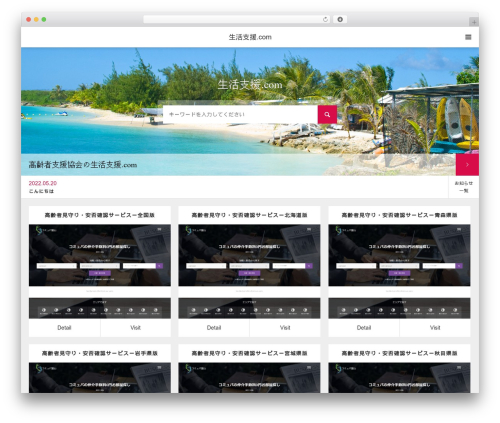Screen dimensions: 500x423
Task: Open the hamburger menu icon
Action: [x=468, y=37]
